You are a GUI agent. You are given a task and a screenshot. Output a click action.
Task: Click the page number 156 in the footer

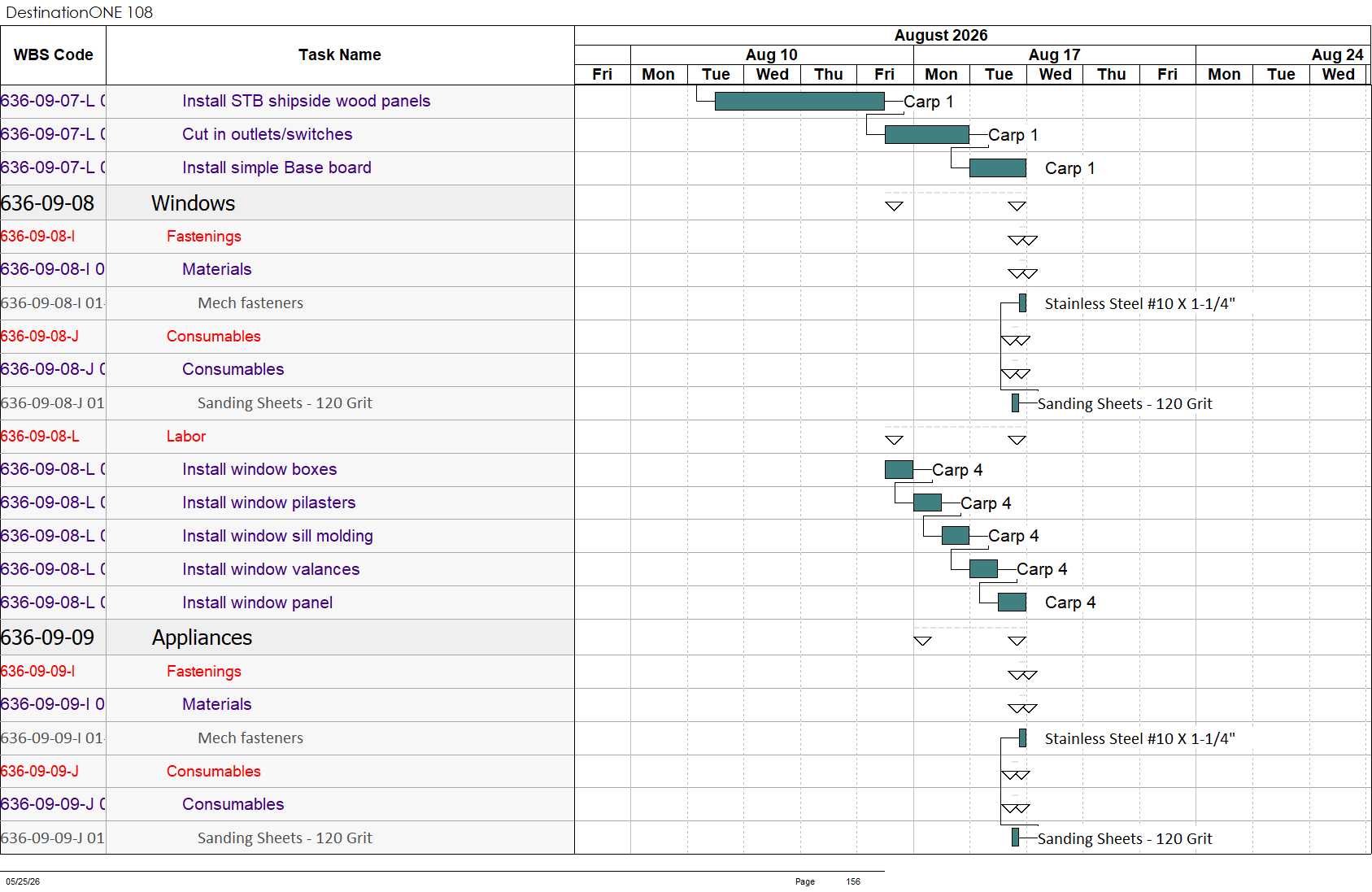[853, 881]
